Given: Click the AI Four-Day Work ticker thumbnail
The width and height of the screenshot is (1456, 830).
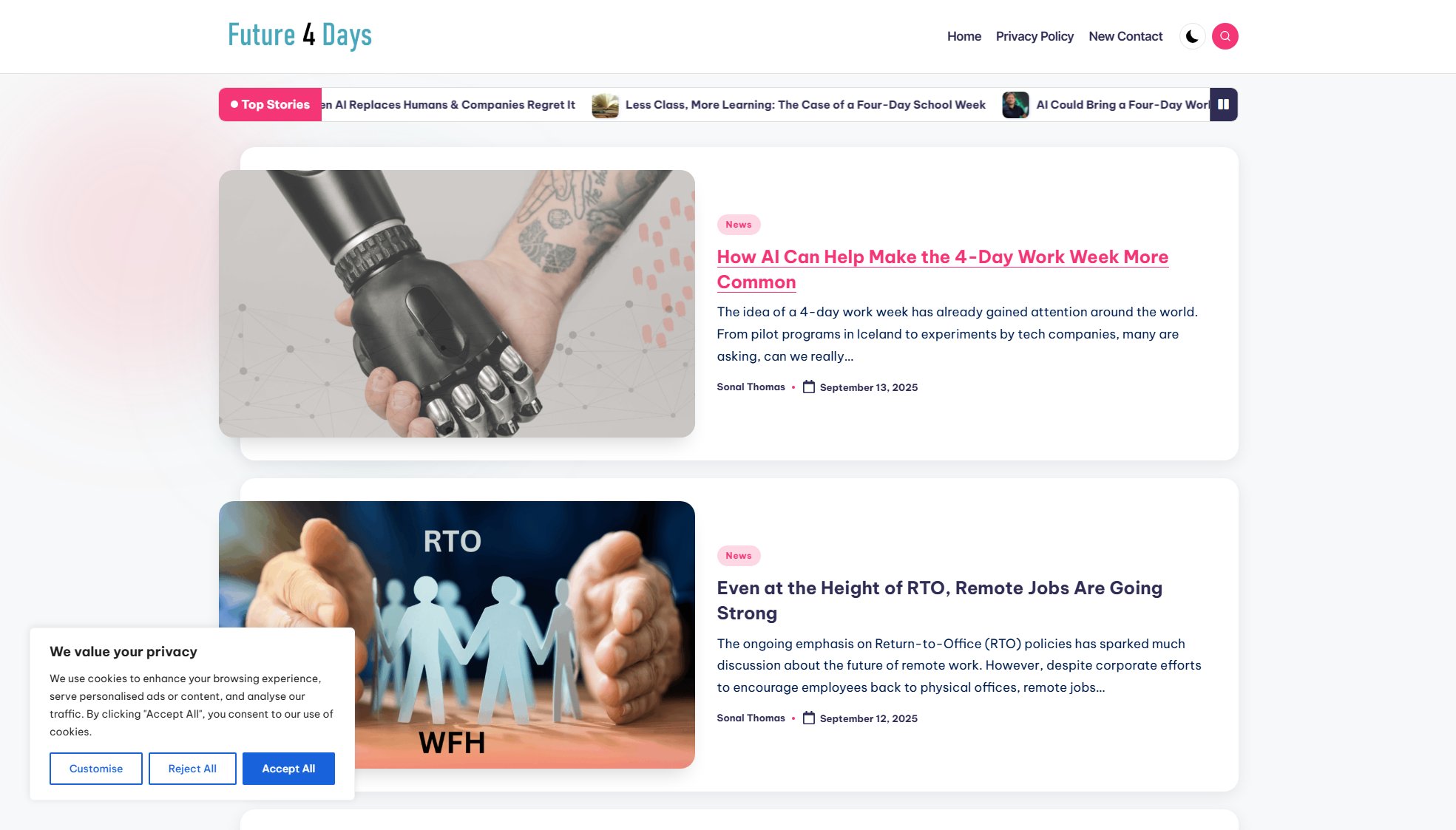Looking at the screenshot, I should [1015, 105].
